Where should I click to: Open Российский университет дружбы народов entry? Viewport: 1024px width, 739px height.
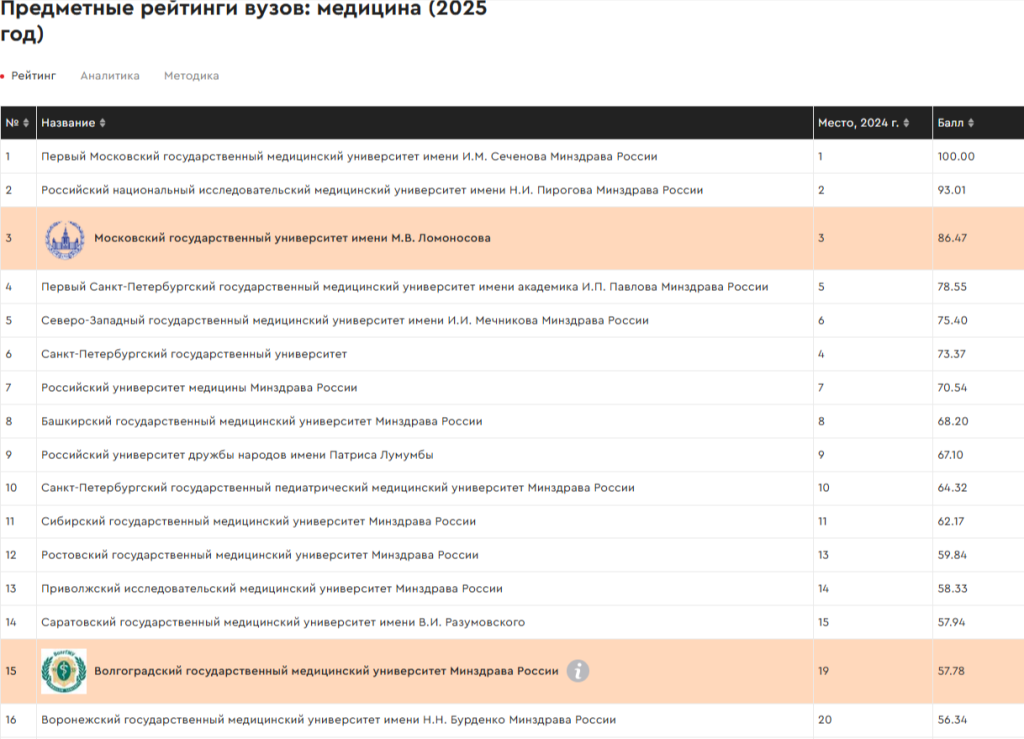[x=237, y=455]
